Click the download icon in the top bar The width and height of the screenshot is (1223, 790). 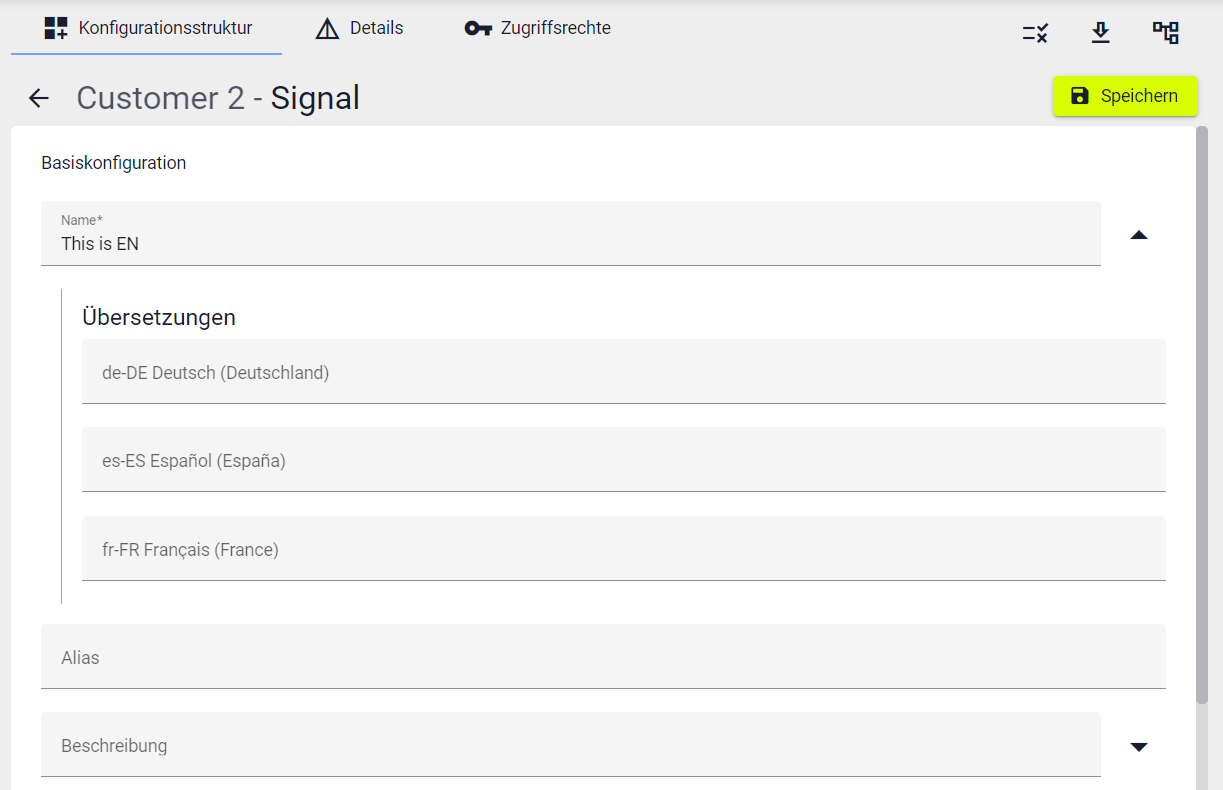pos(1100,33)
